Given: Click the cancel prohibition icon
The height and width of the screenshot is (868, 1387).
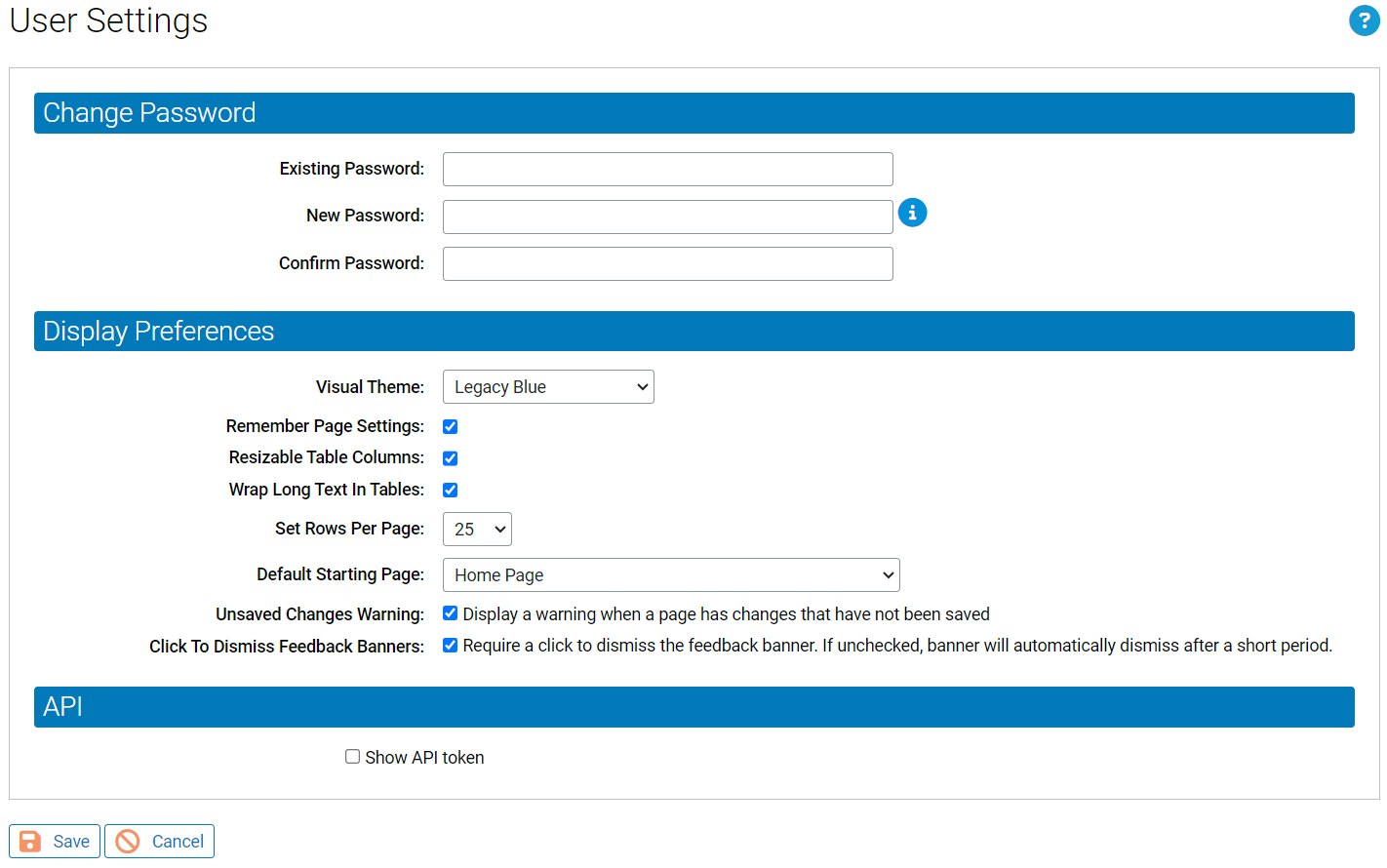Looking at the screenshot, I should coord(128,841).
